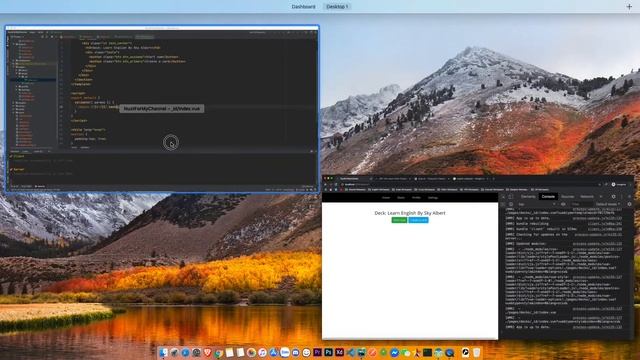Image resolution: width=640 pixels, height=360 pixels.
Task: Click the console Filter input field
Action: coord(582,204)
